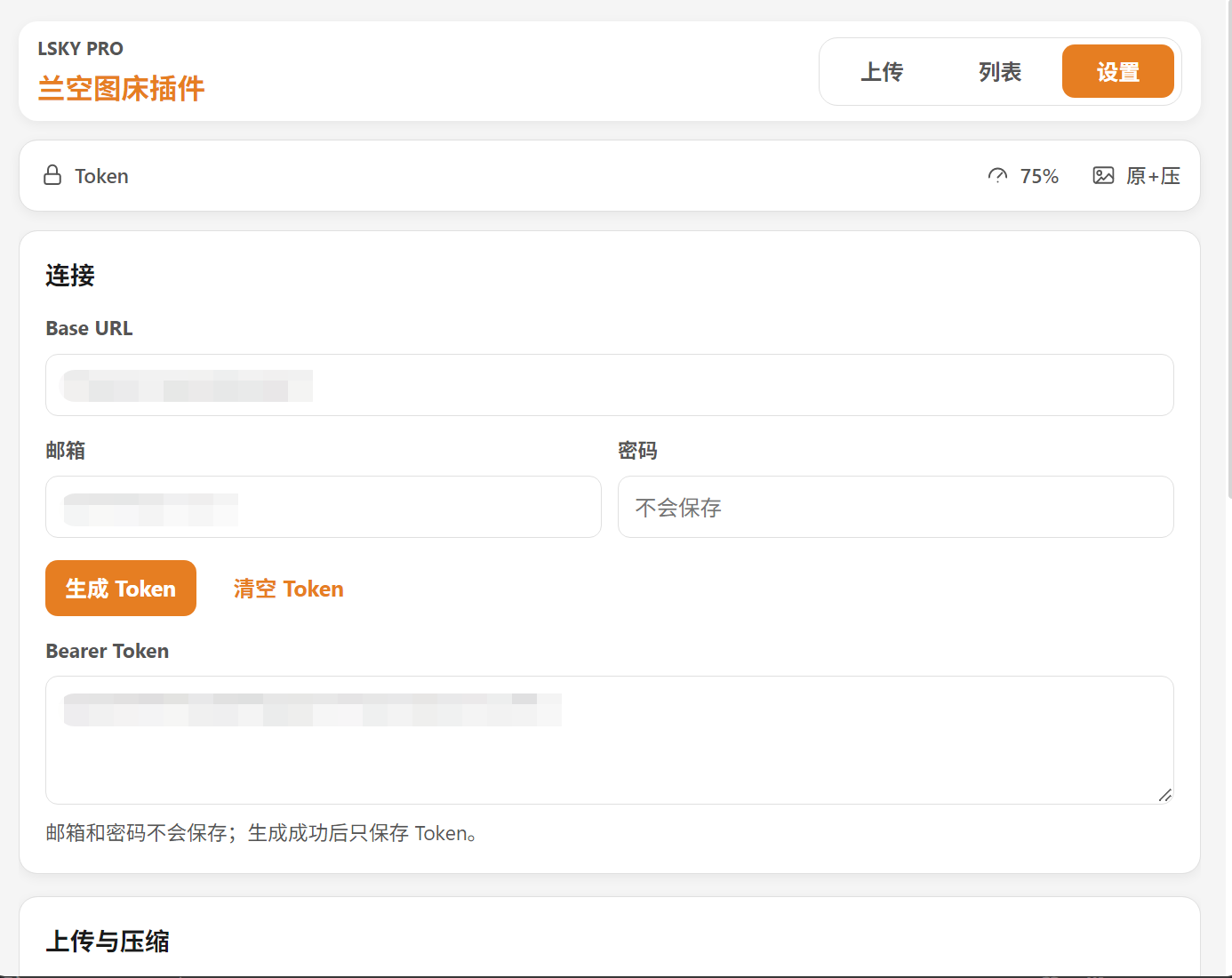This screenshot has height=978, width=1232.
Task: Click the lock icon beside Token
Action: coord(52,175)
